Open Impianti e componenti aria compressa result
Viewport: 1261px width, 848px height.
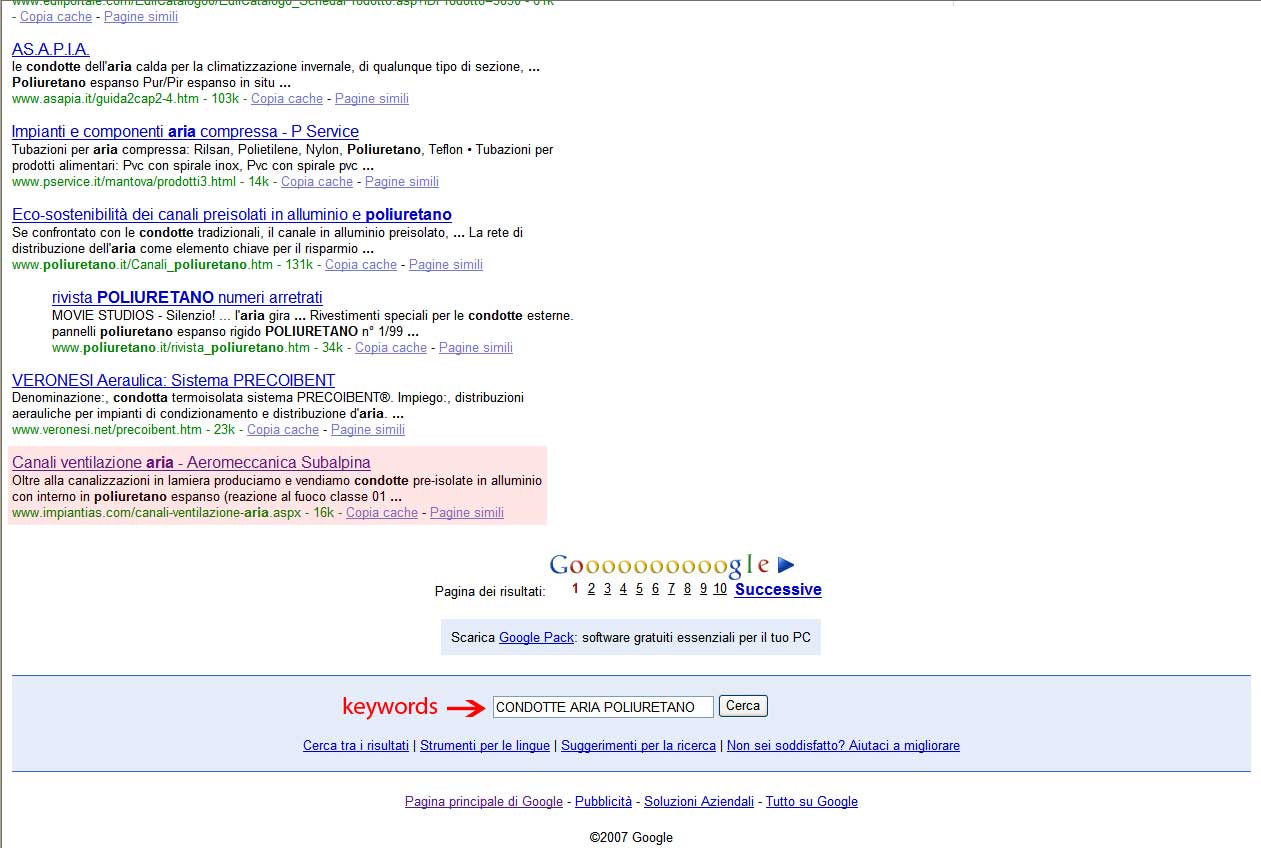(185, 132)
